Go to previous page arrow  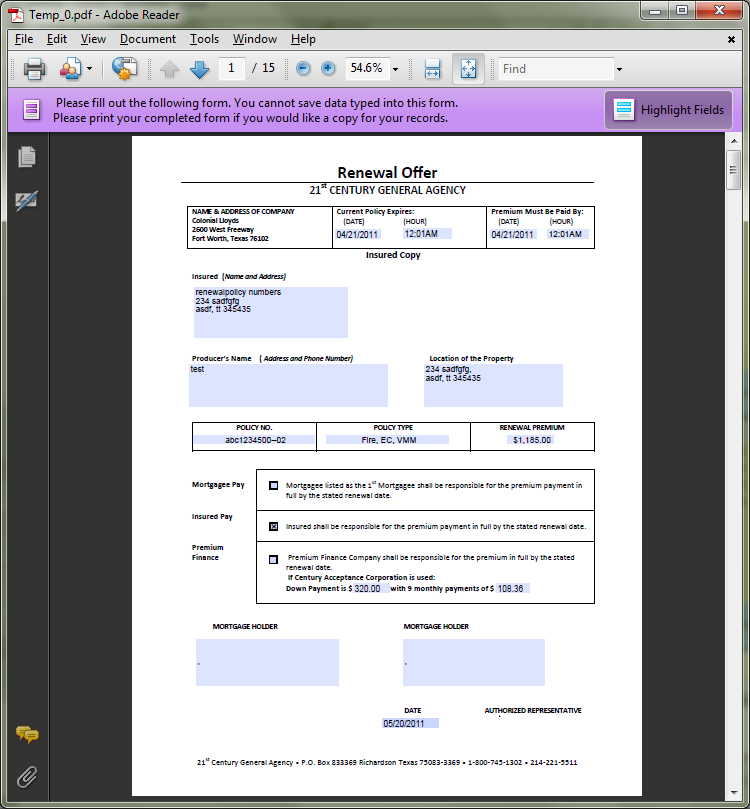pos(169,69)
